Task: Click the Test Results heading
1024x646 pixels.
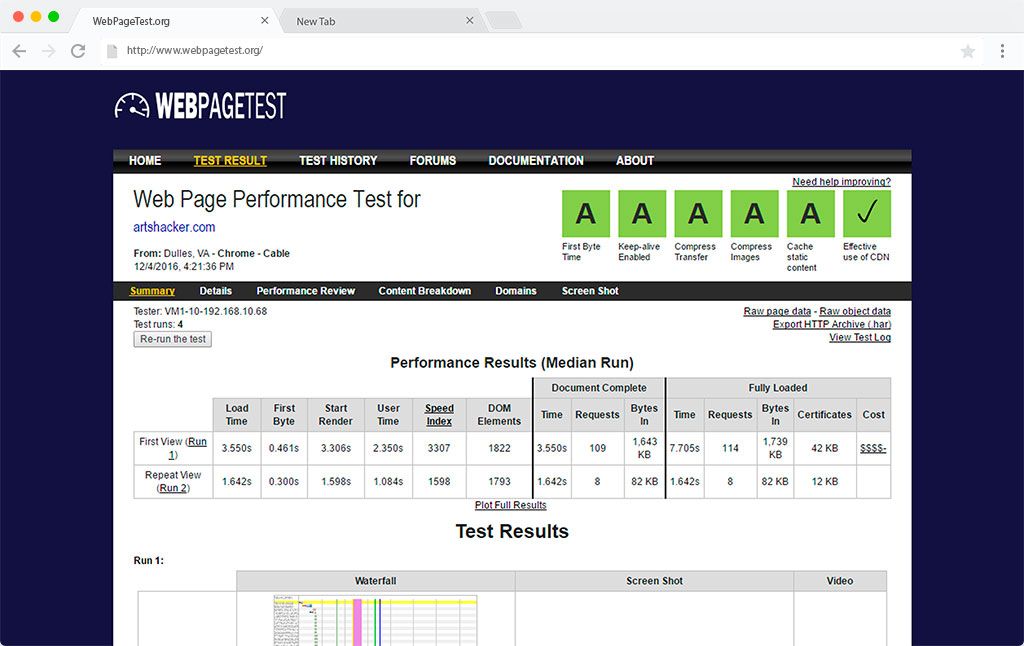Action: pos(512,531)
